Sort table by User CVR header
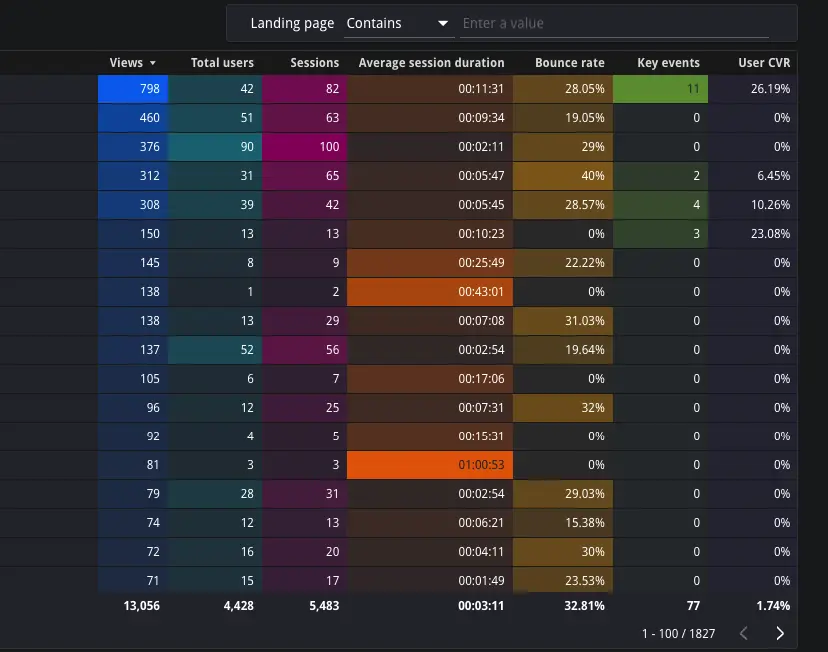This screenshot has width=828, height=652. click(764, 63)
